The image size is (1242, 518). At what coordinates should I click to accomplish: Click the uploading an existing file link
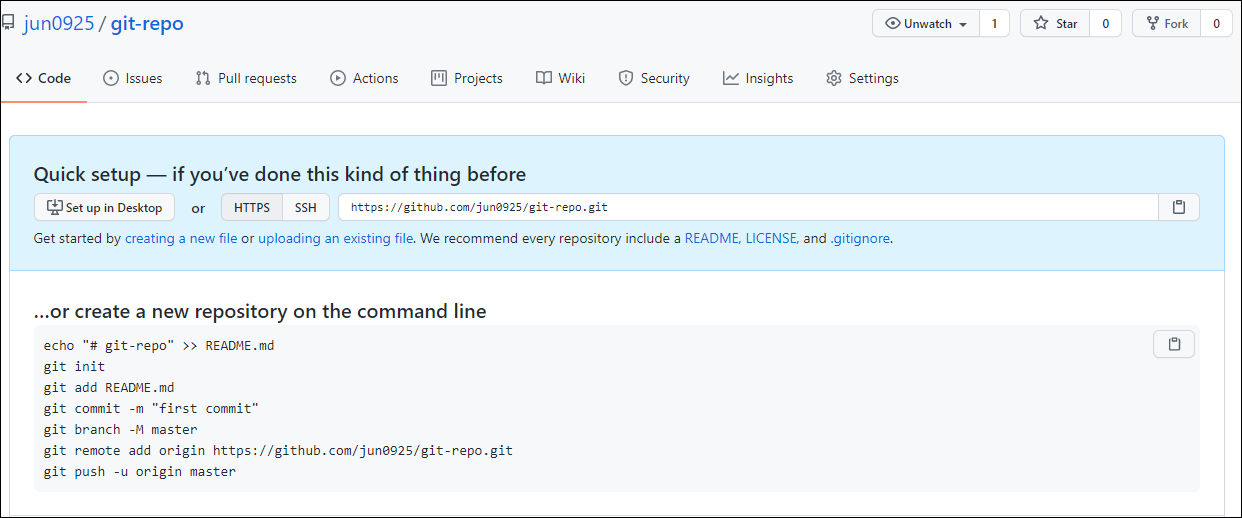[x=336, y=239]
